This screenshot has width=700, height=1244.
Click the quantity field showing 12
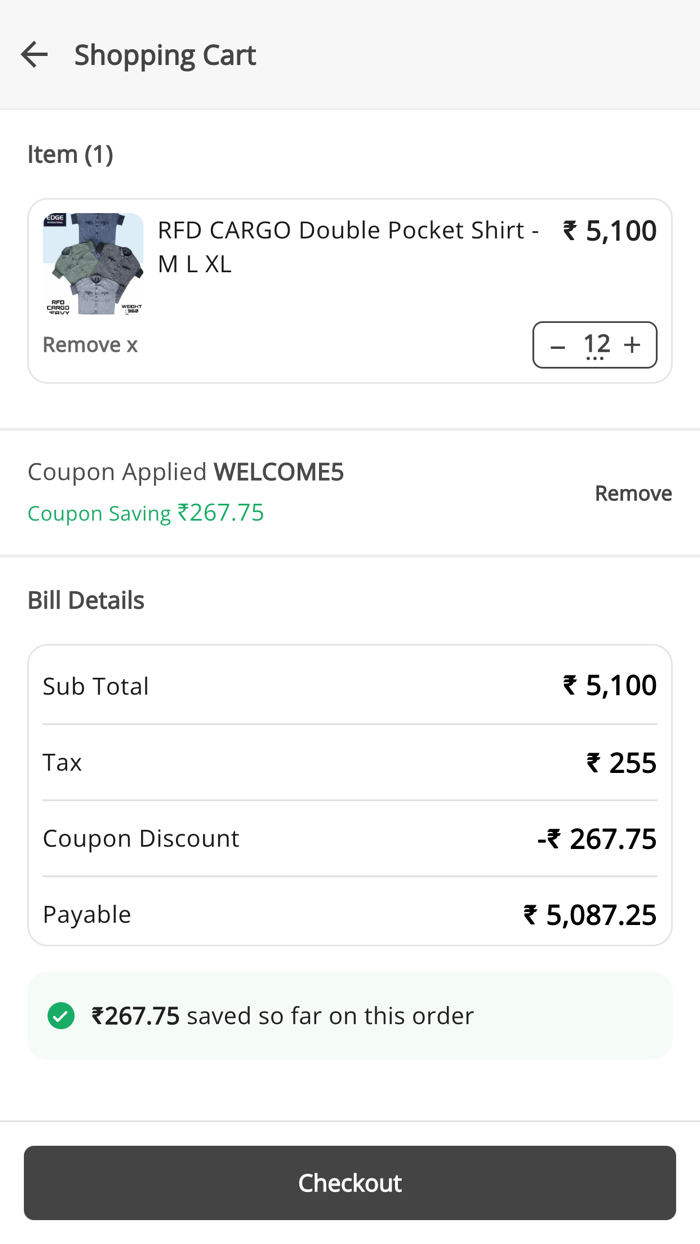point(596,345)
